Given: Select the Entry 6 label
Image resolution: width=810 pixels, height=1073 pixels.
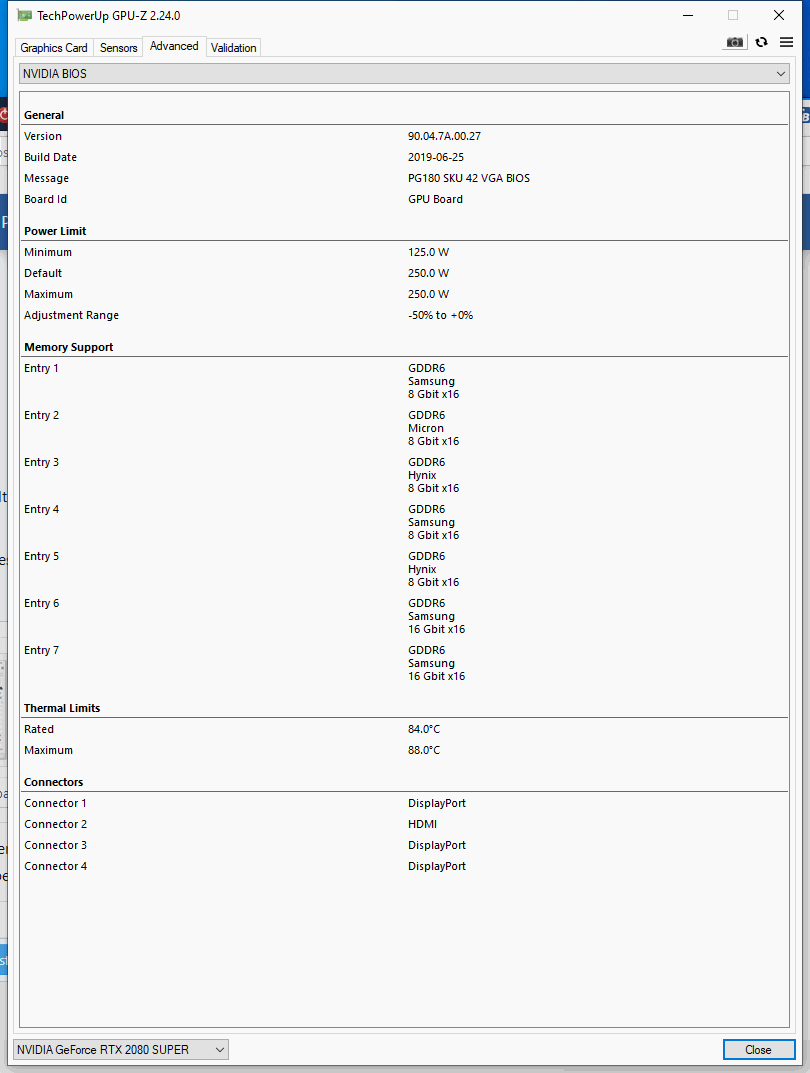Looking at the screenshot, I should pyautogui.click(x=41, y=603).
